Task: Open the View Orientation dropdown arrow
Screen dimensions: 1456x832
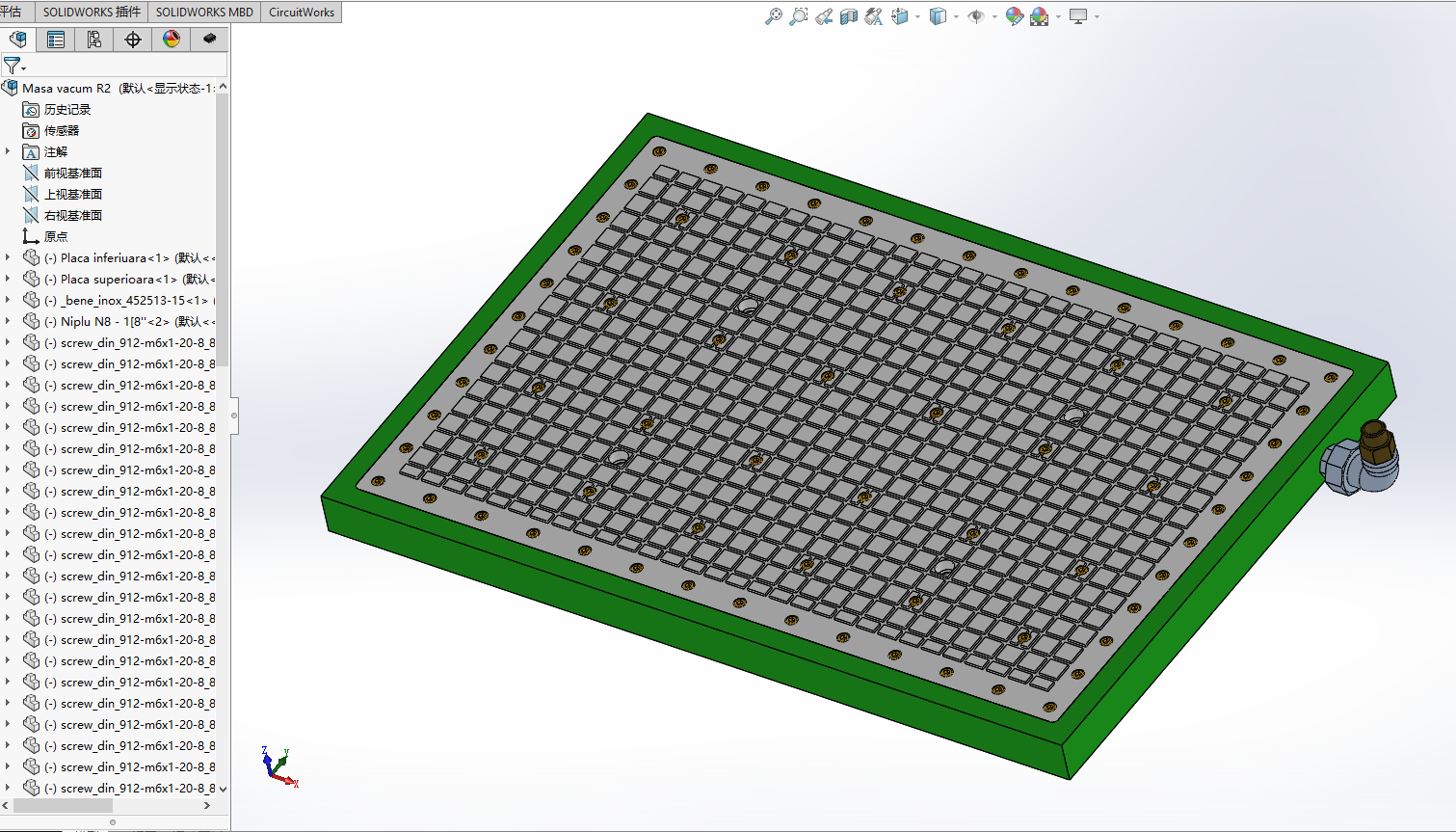Action: 916,16
